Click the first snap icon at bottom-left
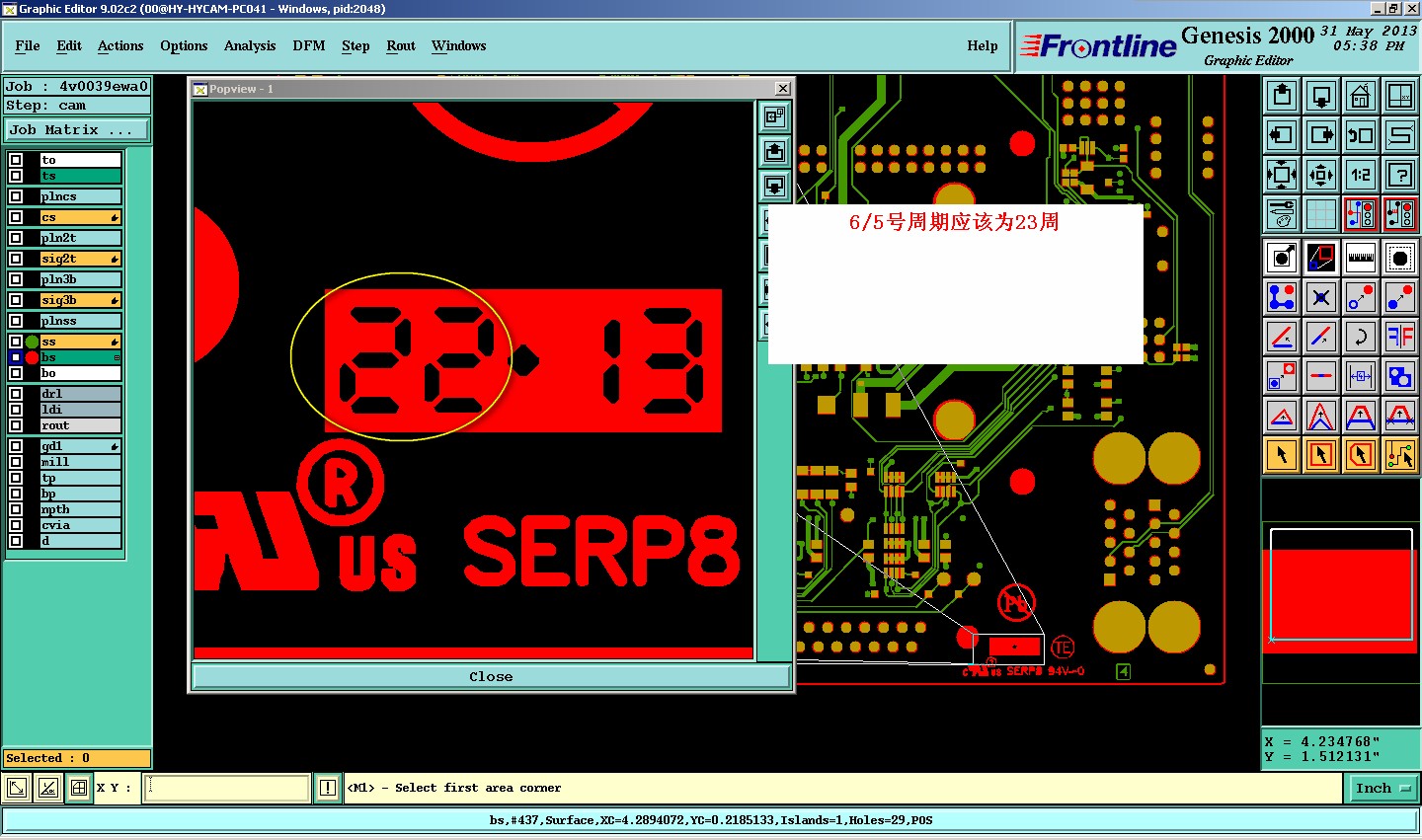Viewport: 1422px width, 840px height. [17, 788]
